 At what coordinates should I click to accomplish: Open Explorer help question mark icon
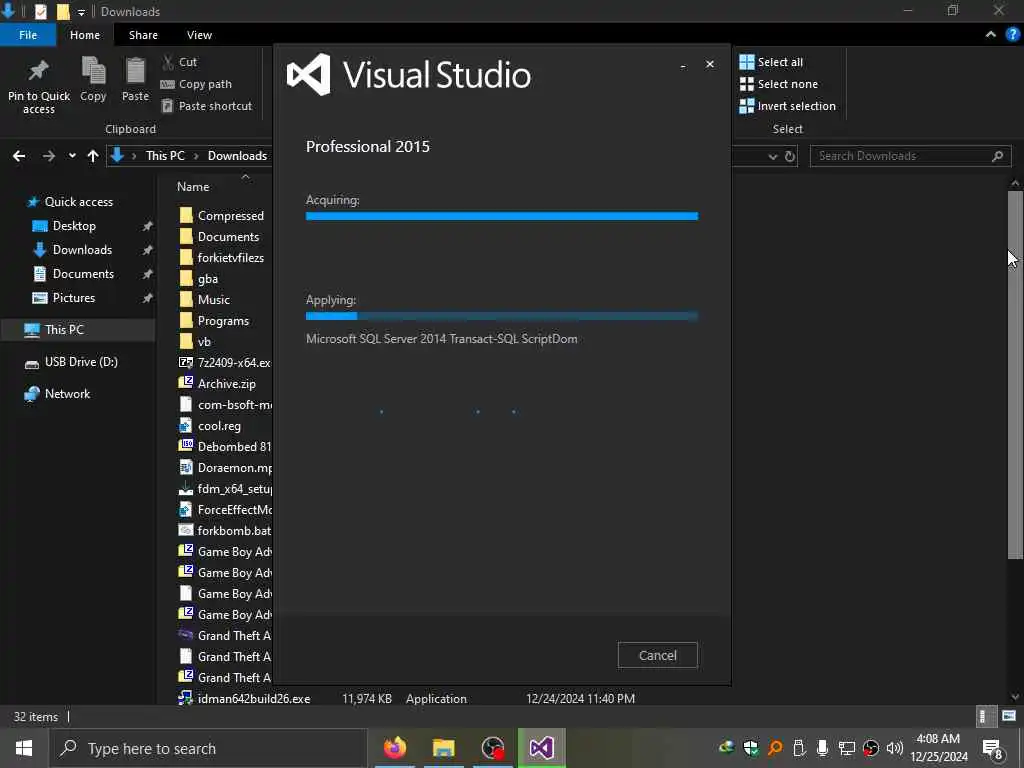coord(1013,35)
